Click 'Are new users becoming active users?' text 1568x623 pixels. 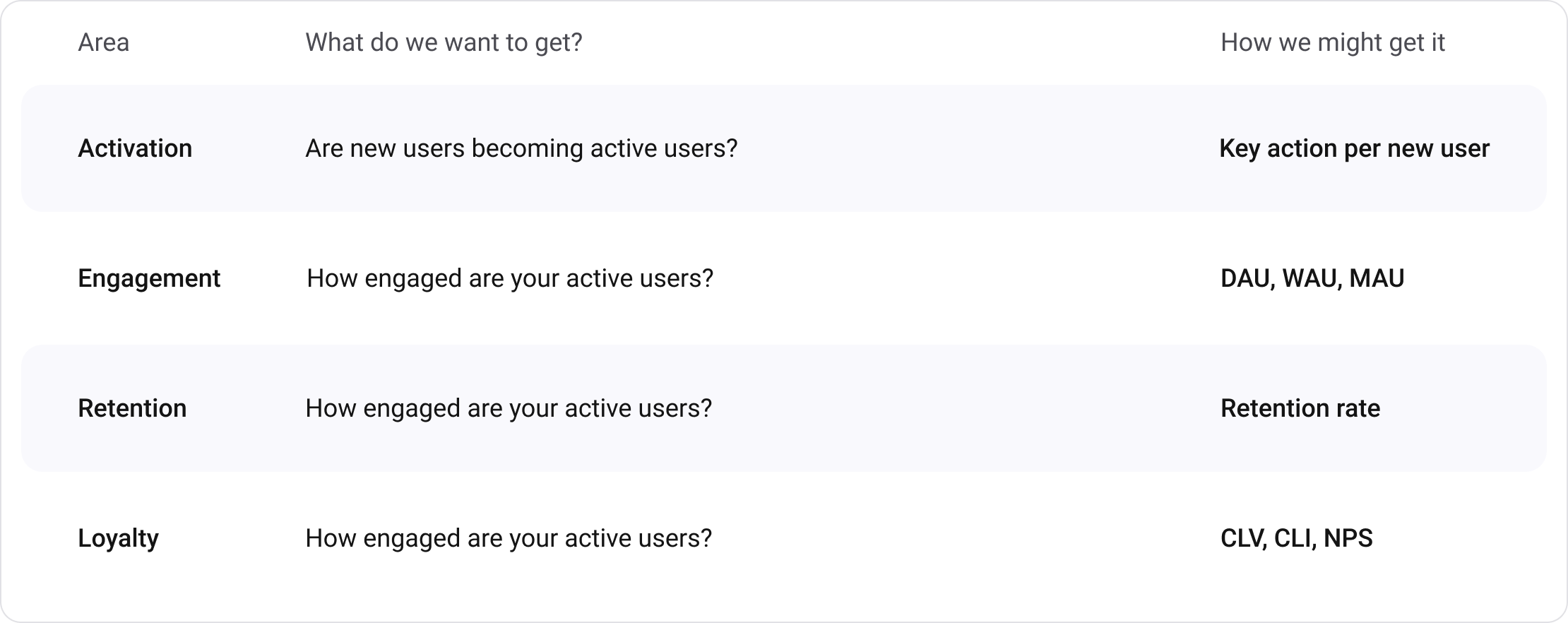click(x=521, y=148)
